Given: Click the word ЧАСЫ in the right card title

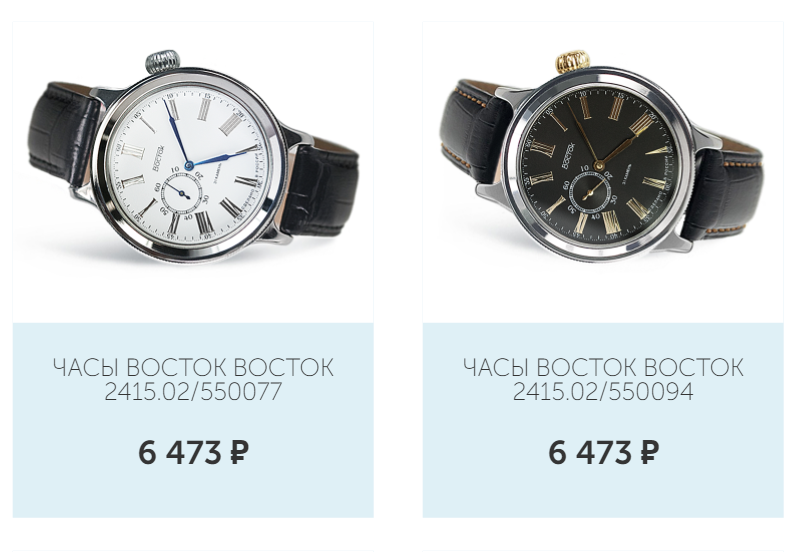Looking at the screenshot, I should tap(496, 368).
